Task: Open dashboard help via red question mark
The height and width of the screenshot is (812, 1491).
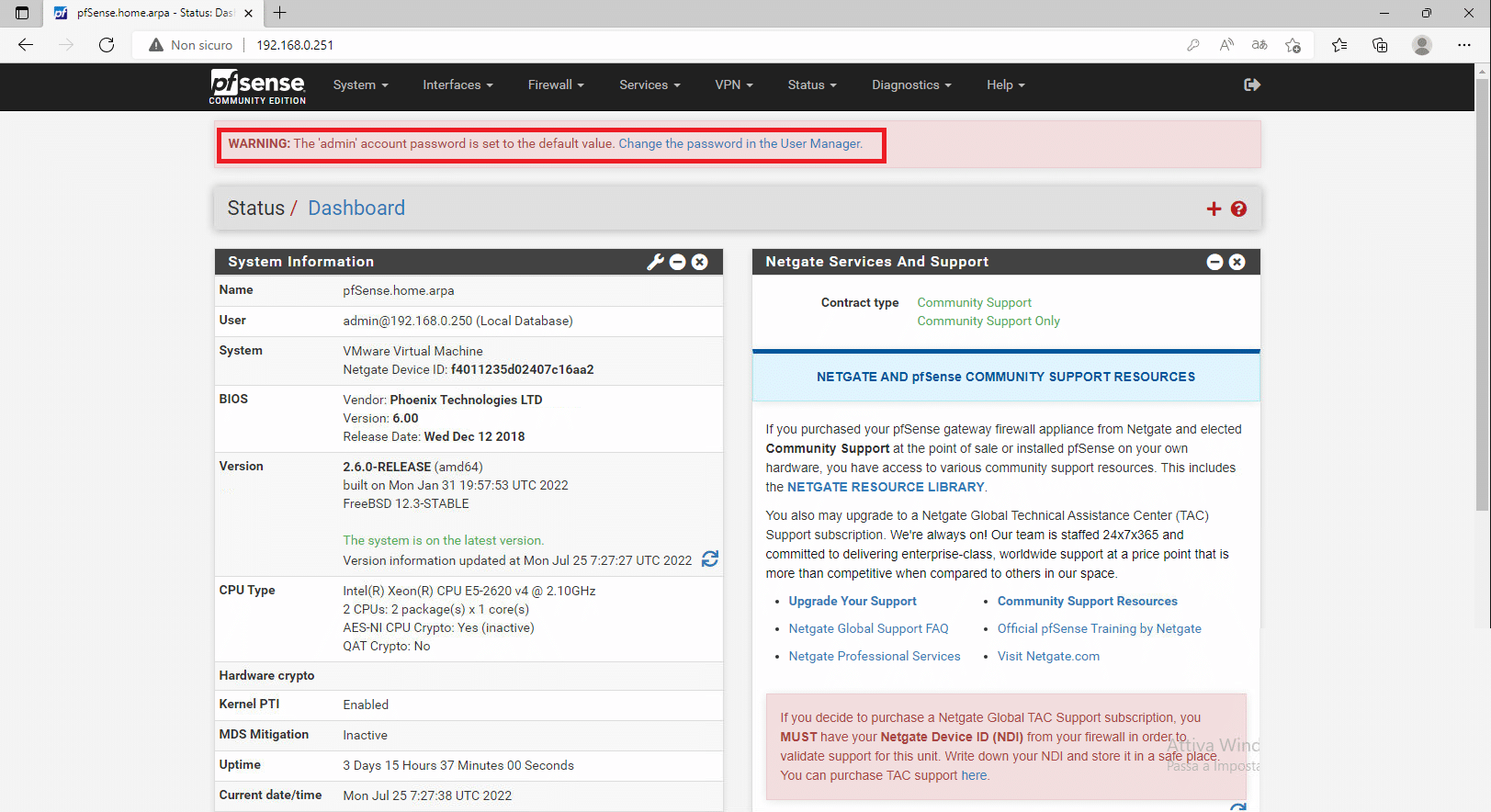Action: tap(1238, 209)
